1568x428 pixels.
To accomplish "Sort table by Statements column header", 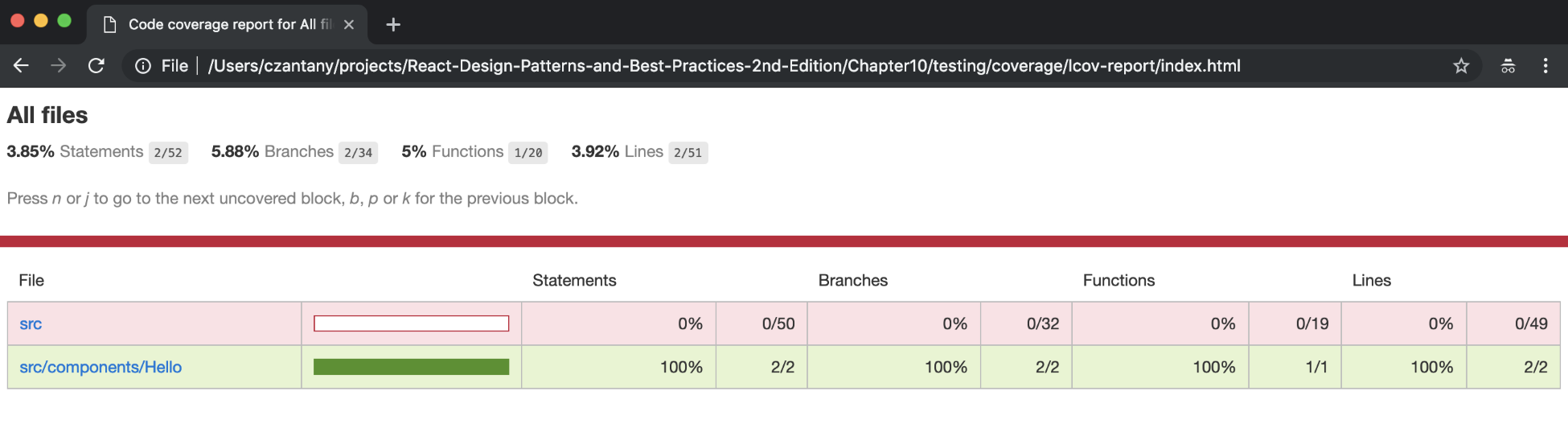I will [x=574, y=281].
